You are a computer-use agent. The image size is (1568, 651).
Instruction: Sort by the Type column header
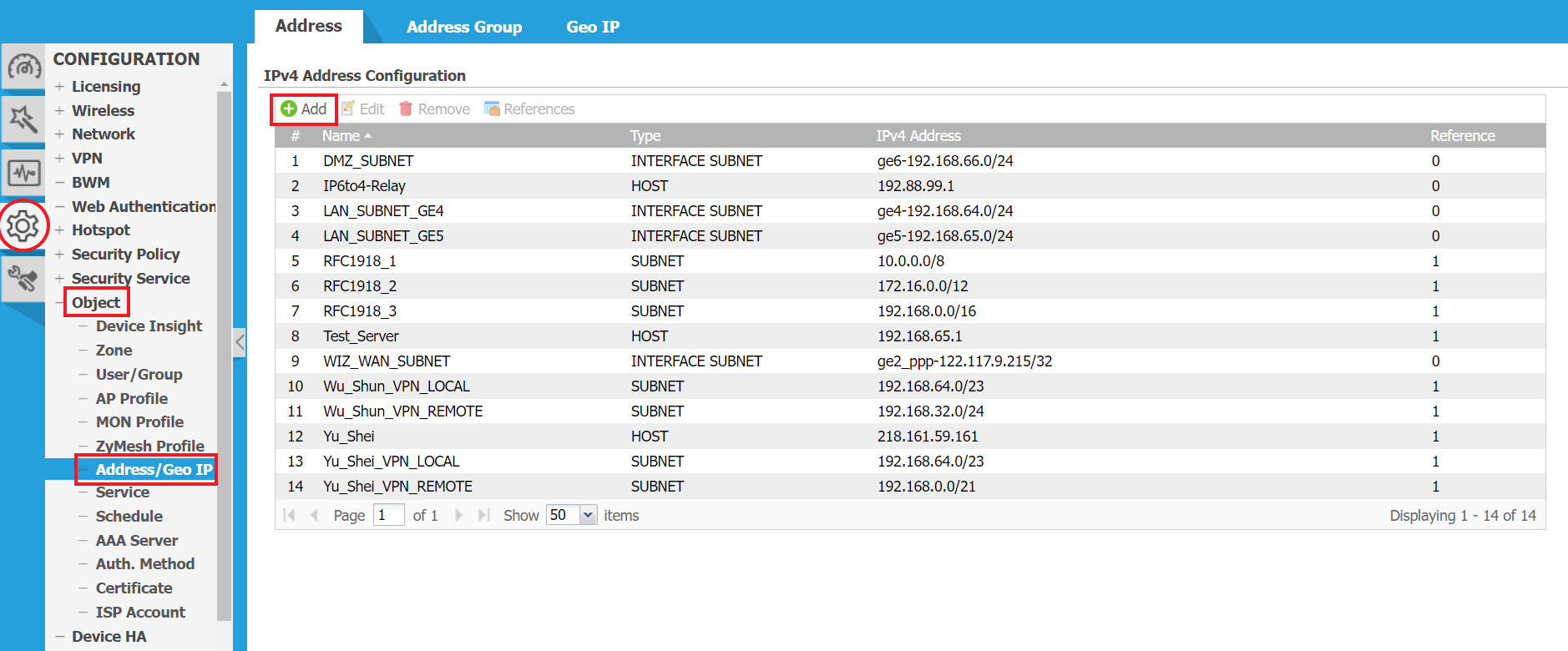[645, 136]
